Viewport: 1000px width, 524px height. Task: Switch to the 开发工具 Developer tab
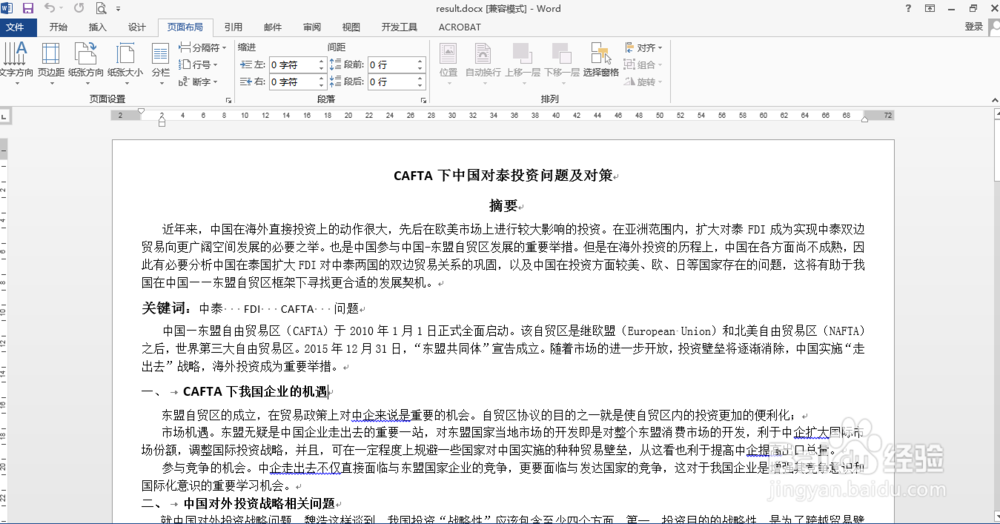[399, 27]
